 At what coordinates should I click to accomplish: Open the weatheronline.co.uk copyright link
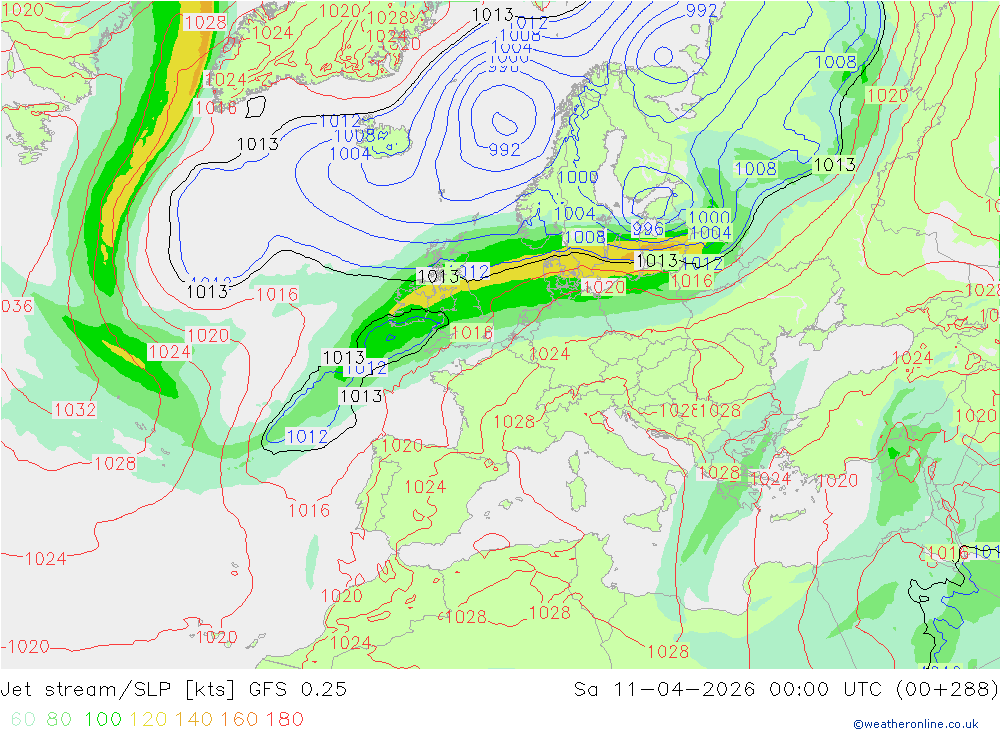915,724
